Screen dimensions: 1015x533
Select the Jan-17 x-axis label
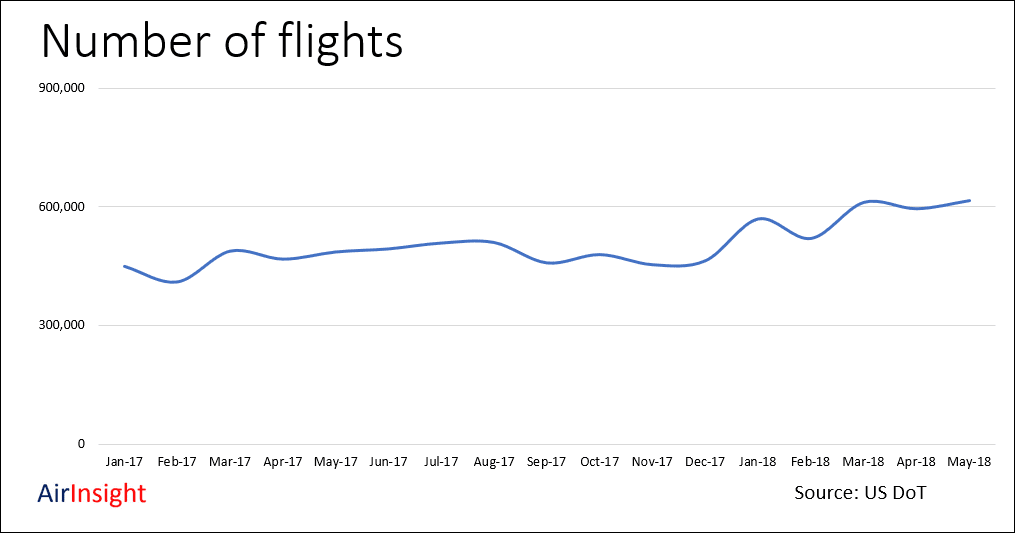pos(124,462)
